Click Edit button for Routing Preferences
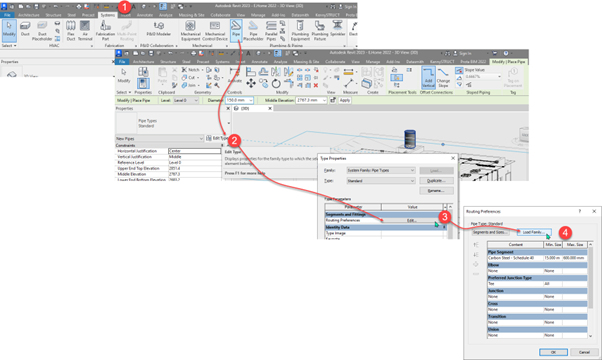 [x=412, y=221]
